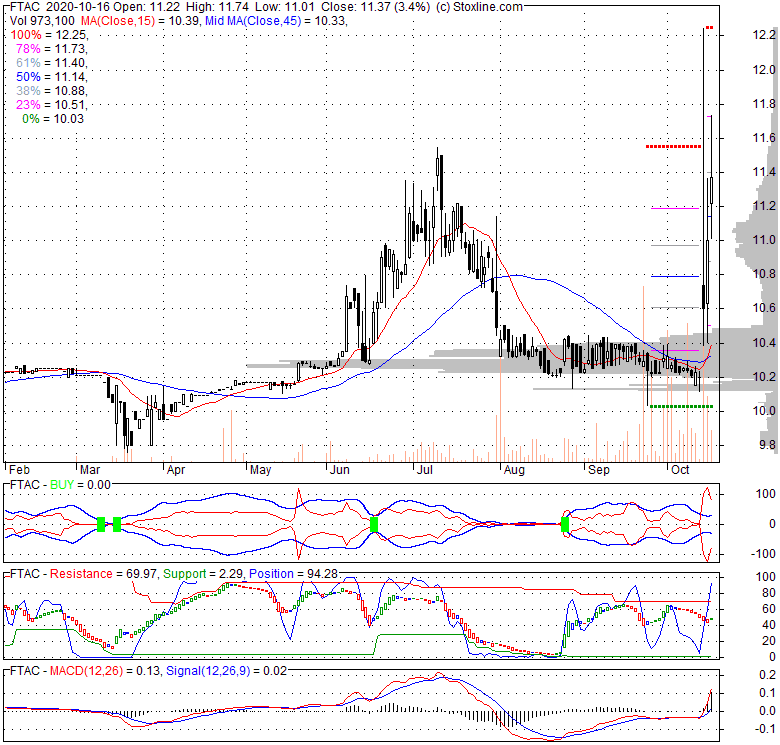Screen dimensions: 780x745
Task: Click the 'MA(Close,15) = 10.39' legend label
Action: click(x=138, y=21)
